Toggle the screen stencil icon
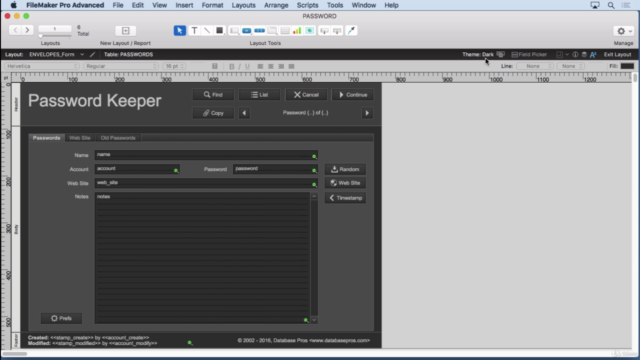The image size is (640, 360). tap(560, 54)
